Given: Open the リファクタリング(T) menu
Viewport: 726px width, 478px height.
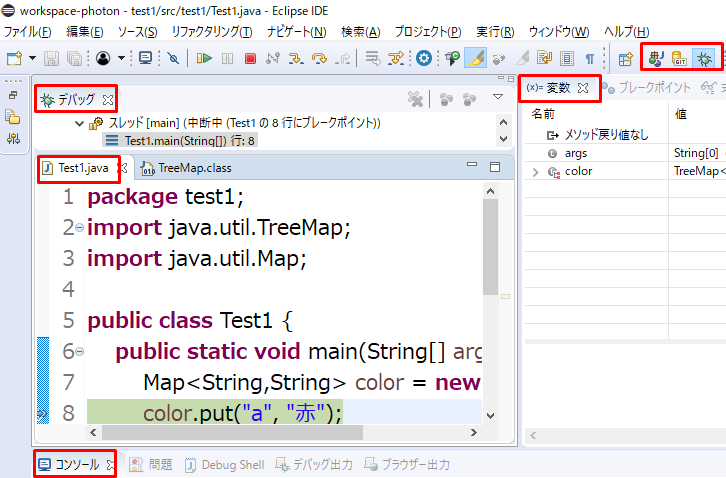Looking at the screenshot, I should click(212, 31).
